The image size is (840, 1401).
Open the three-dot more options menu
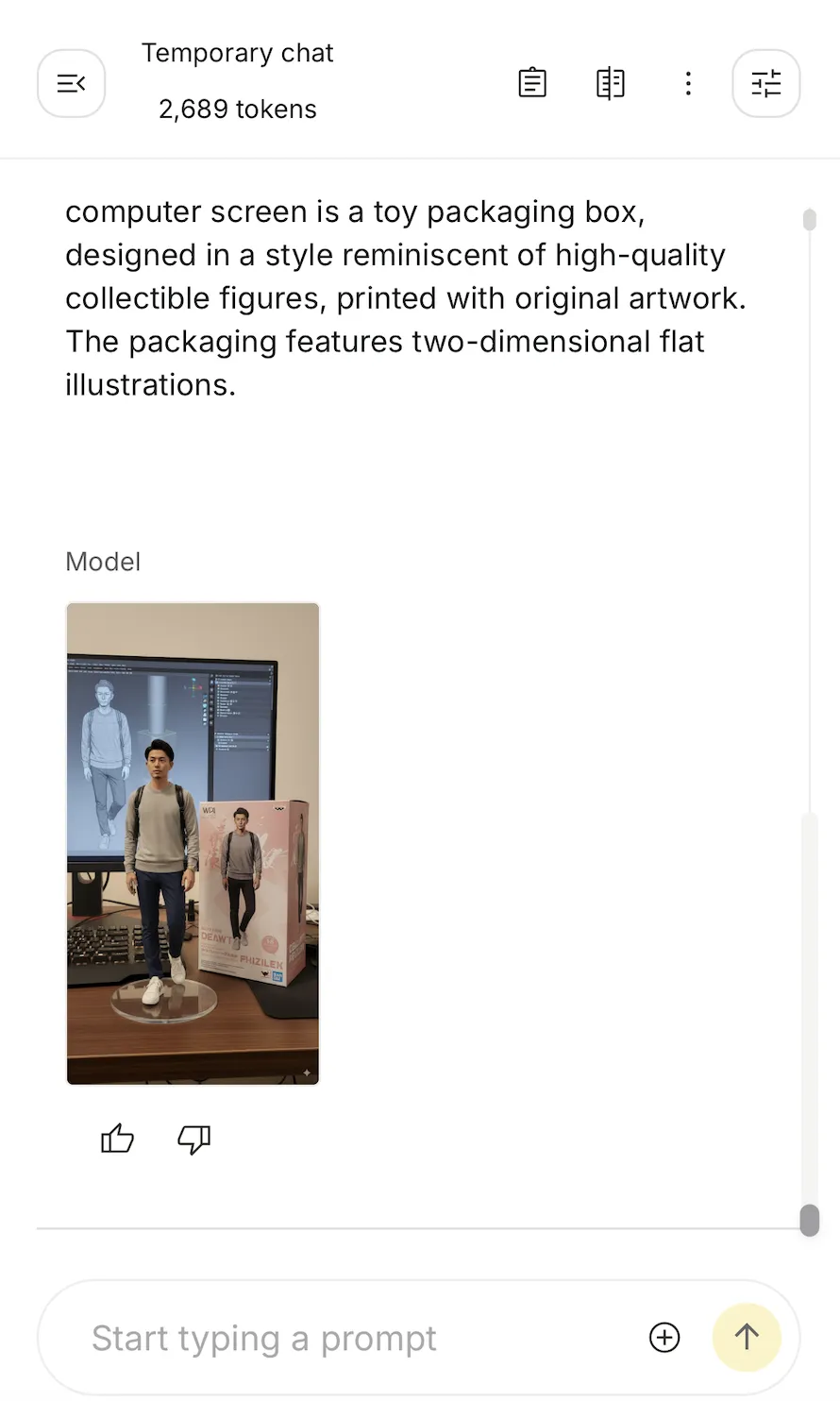point(688,83)
